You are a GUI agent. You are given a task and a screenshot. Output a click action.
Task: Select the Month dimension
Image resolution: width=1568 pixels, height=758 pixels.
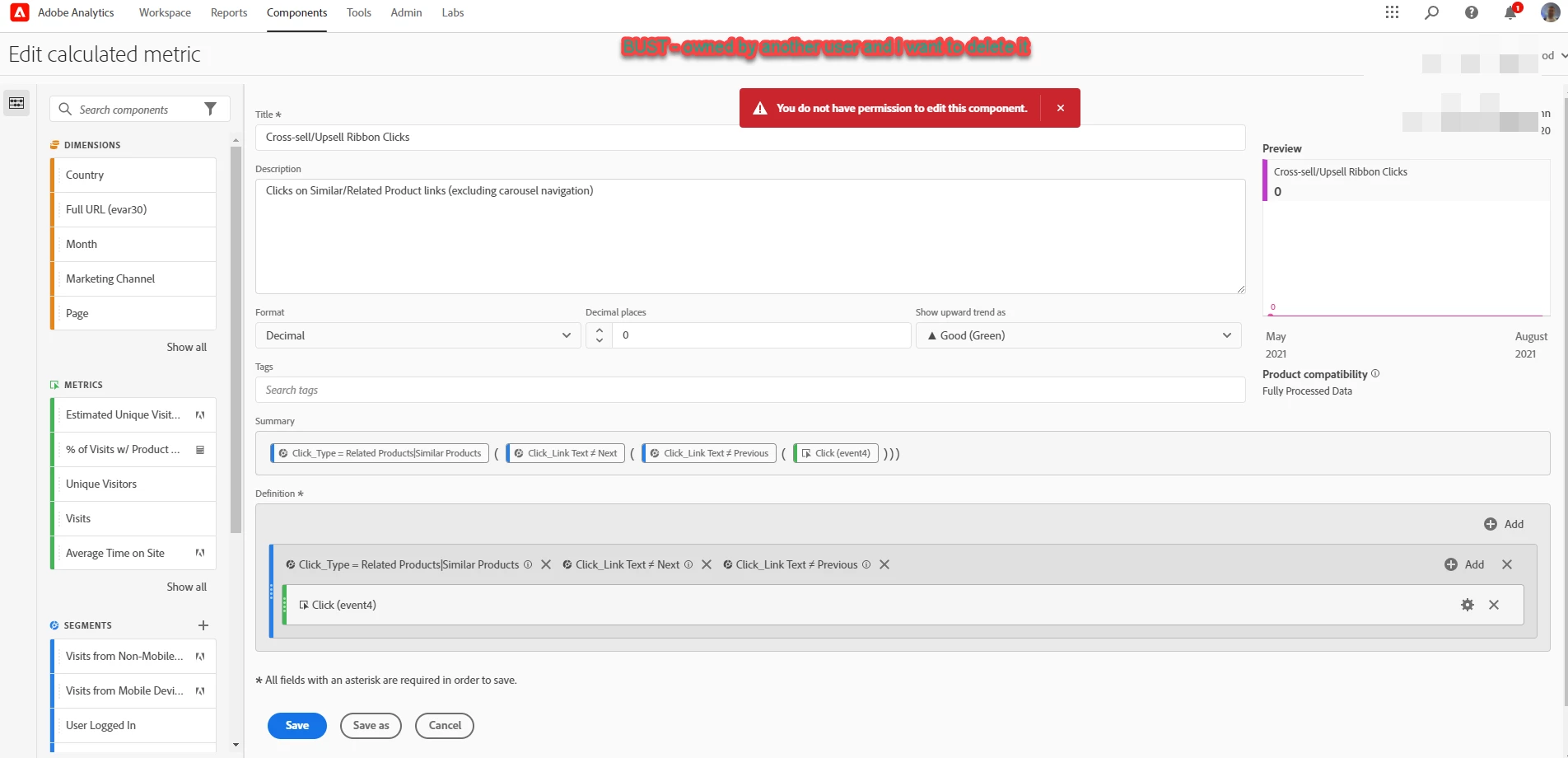[133, 244]
